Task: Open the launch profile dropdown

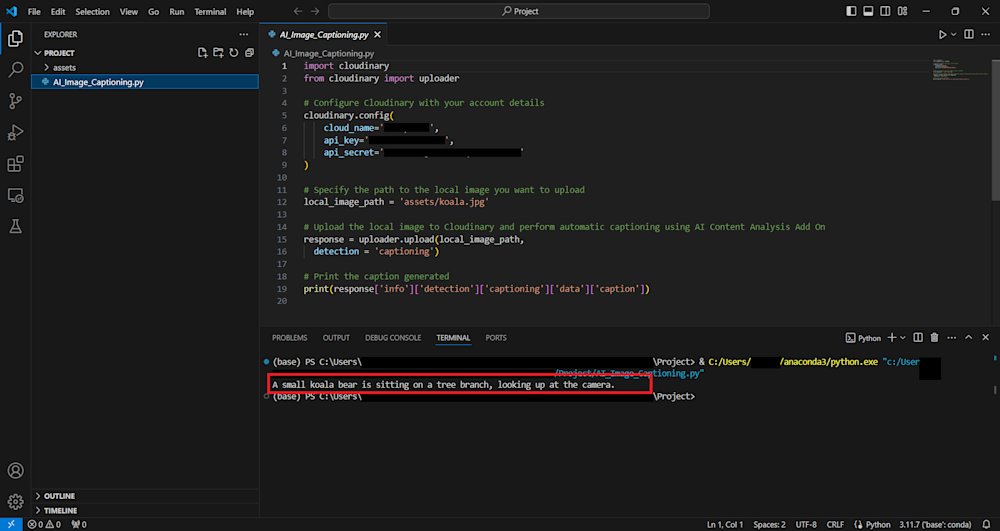Action: [x=903, y=338]
